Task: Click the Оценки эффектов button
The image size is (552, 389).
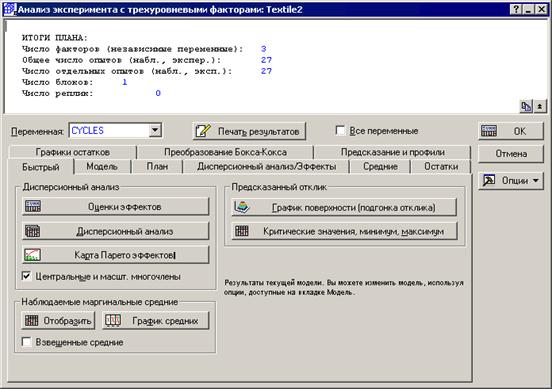Action: point(115,207)
